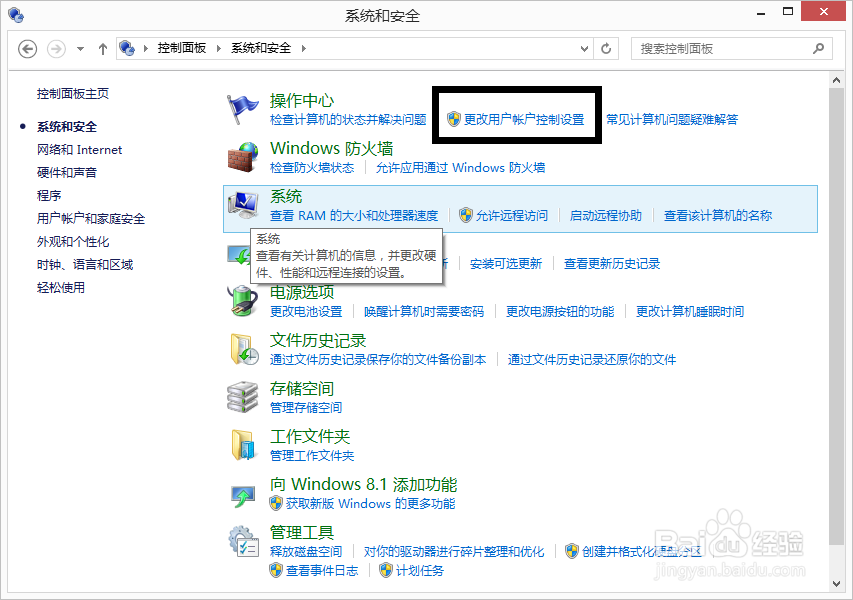
Task: Expand the address bar history dropdown
Action: pyautogui.click(x=584, y=49)
